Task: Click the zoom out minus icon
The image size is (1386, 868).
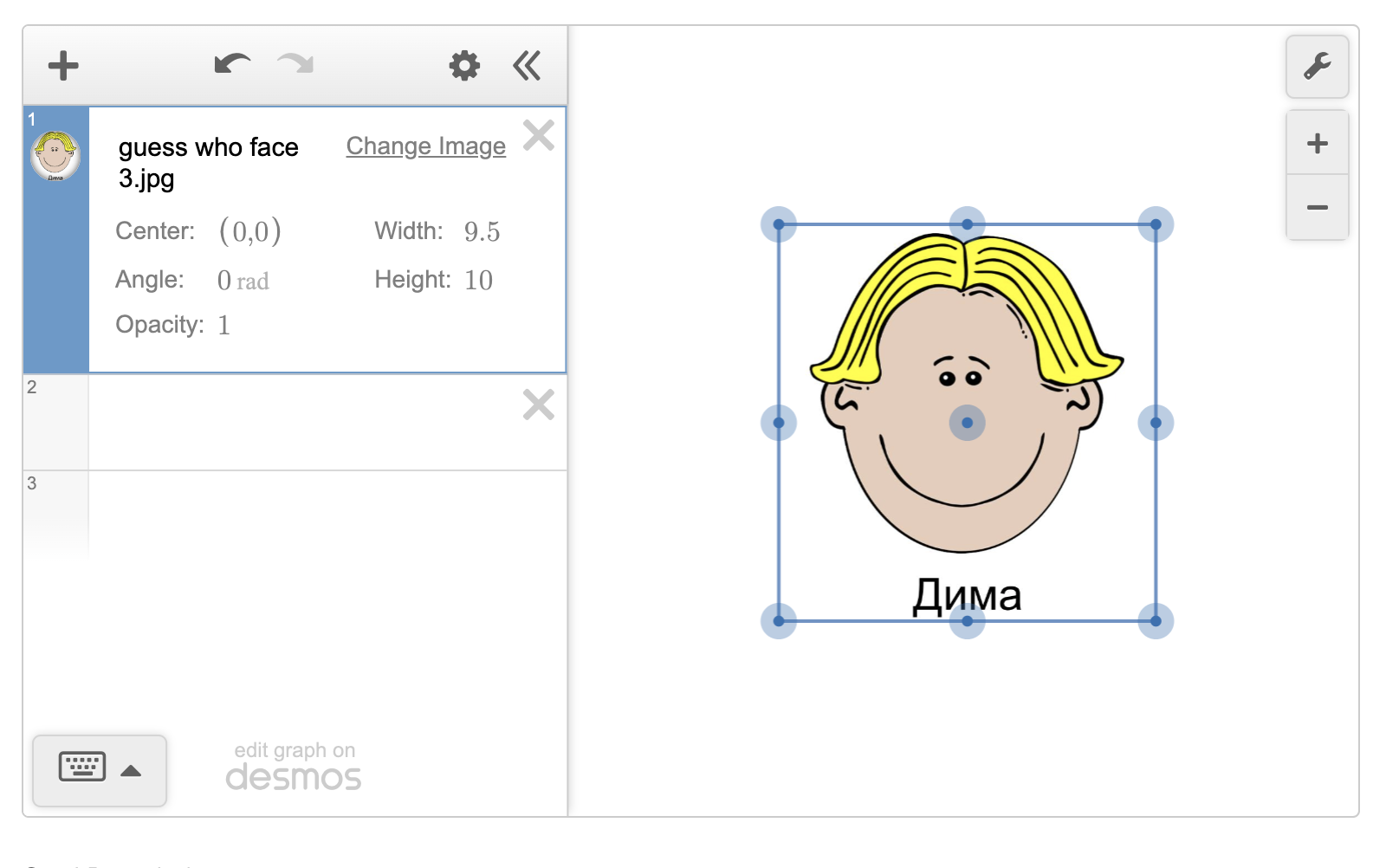Action: 1316,206
